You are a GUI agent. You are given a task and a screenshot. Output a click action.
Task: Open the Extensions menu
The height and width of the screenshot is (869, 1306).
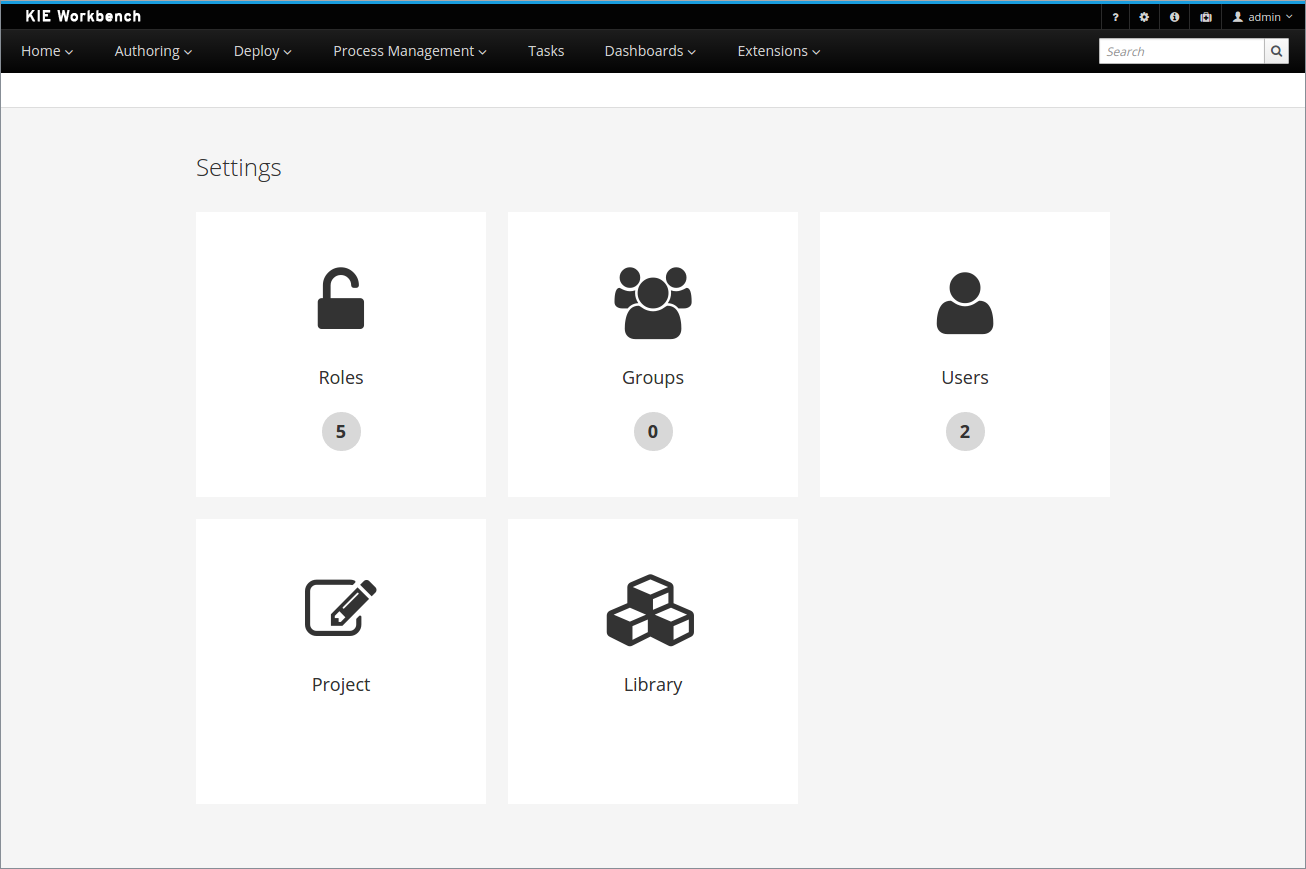coord(778,51)
